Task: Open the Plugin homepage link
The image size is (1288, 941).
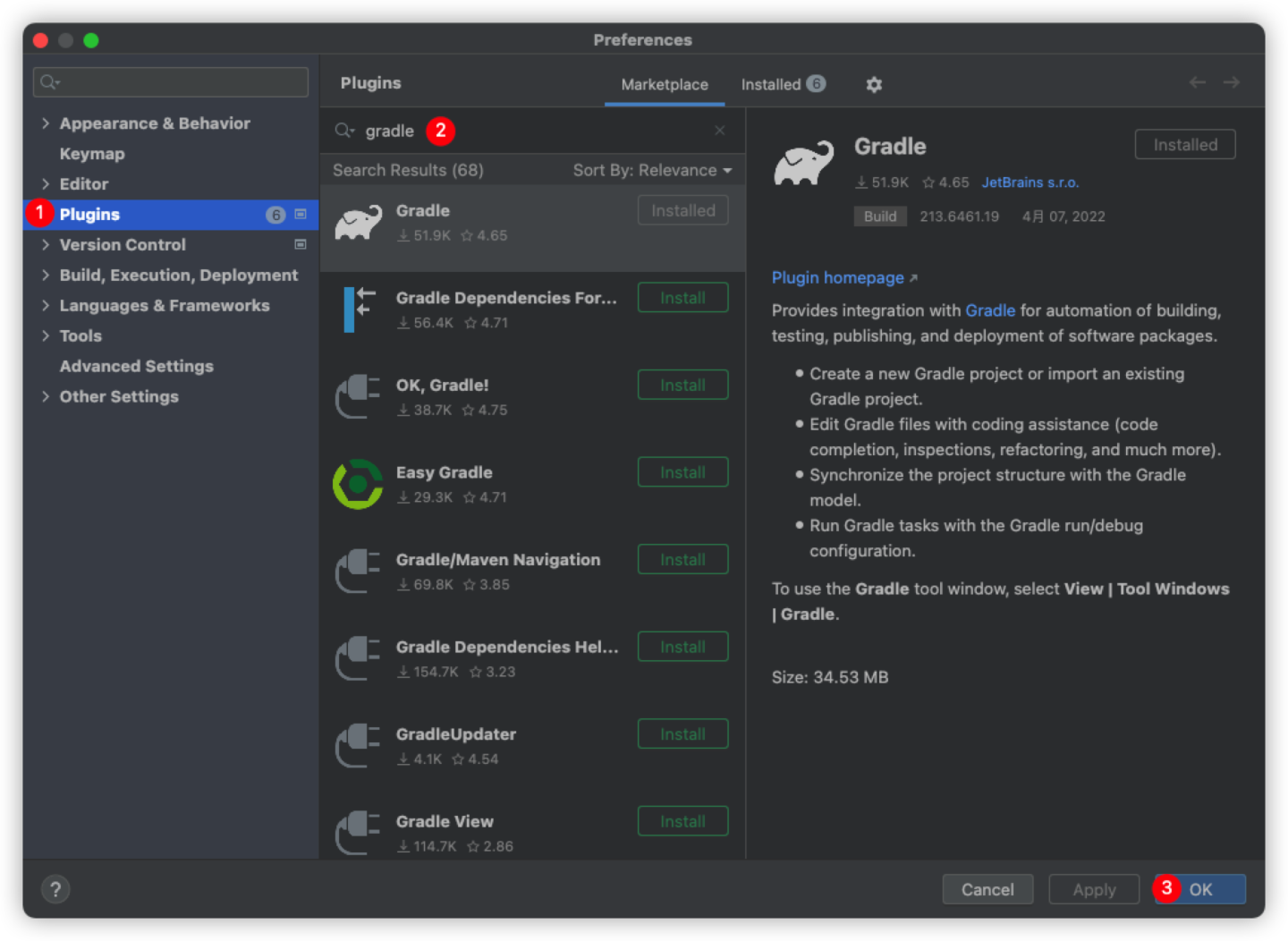Action: [x=844, y=278]
